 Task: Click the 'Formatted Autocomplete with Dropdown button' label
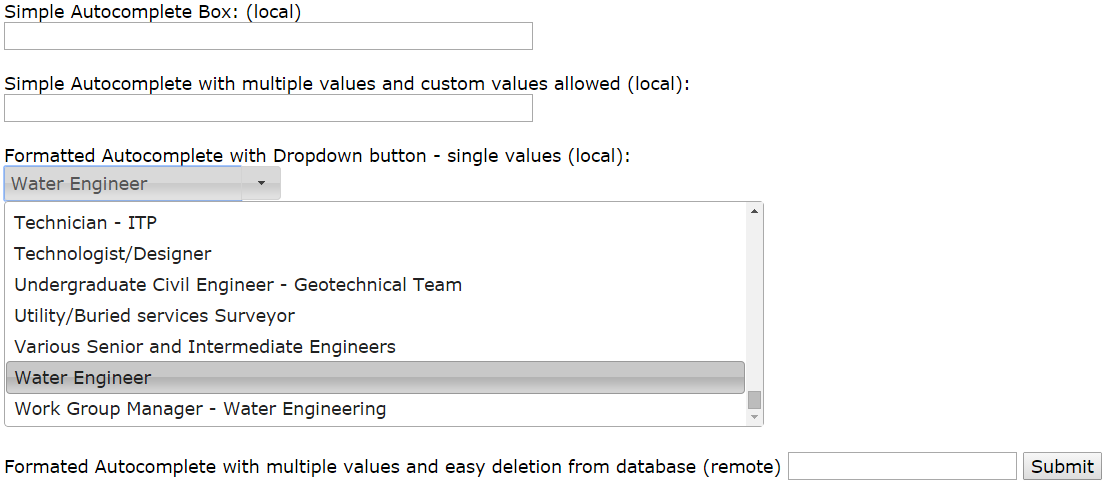(317, 156)
